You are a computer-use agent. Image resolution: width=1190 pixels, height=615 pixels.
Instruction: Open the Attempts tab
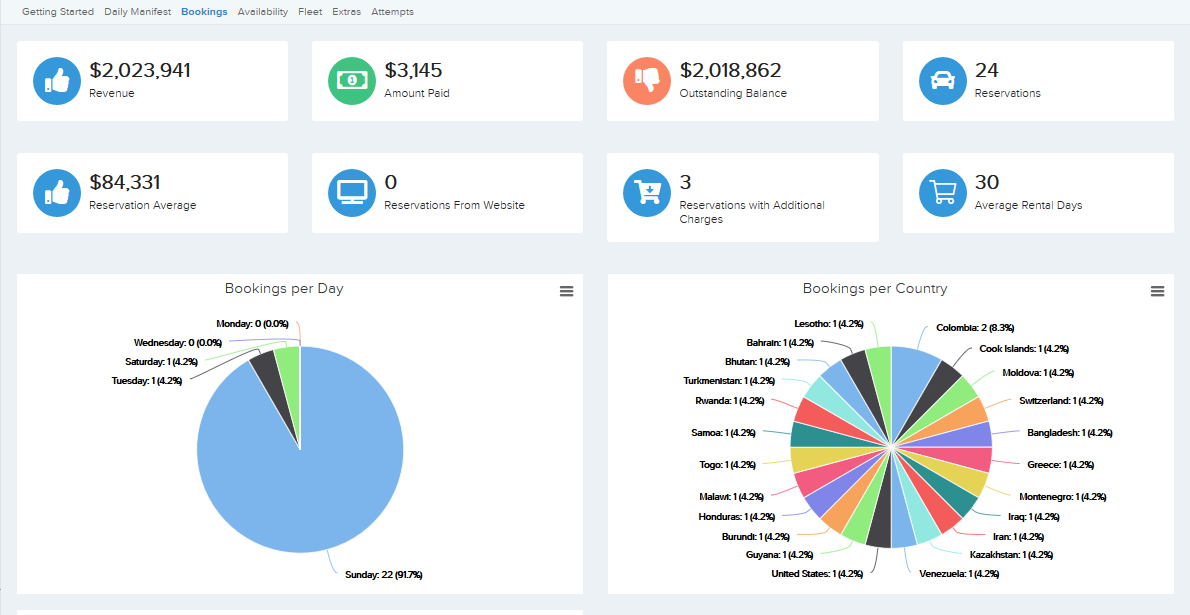pos(392,11)
